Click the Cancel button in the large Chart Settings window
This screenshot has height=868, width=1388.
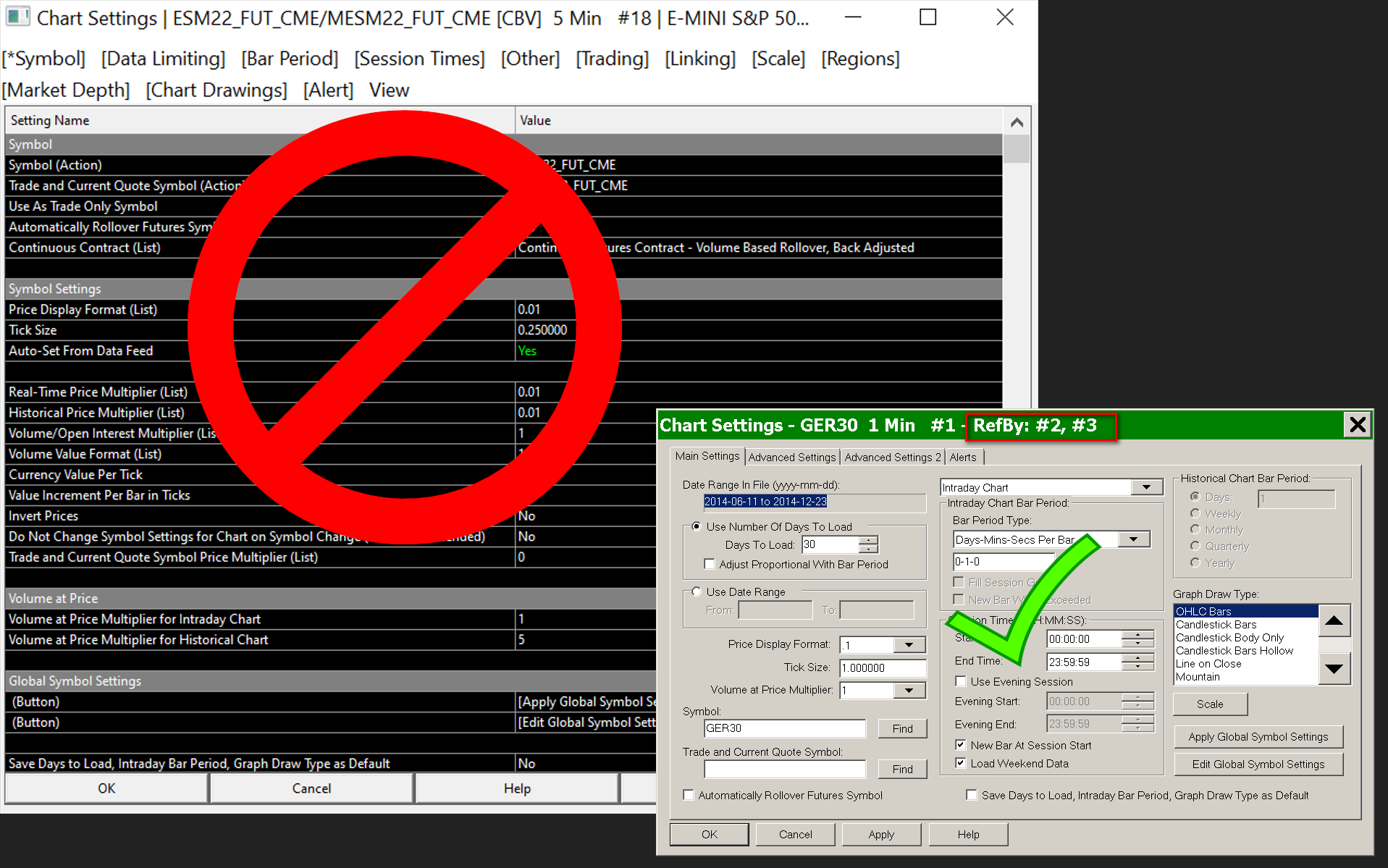point(311,788)
